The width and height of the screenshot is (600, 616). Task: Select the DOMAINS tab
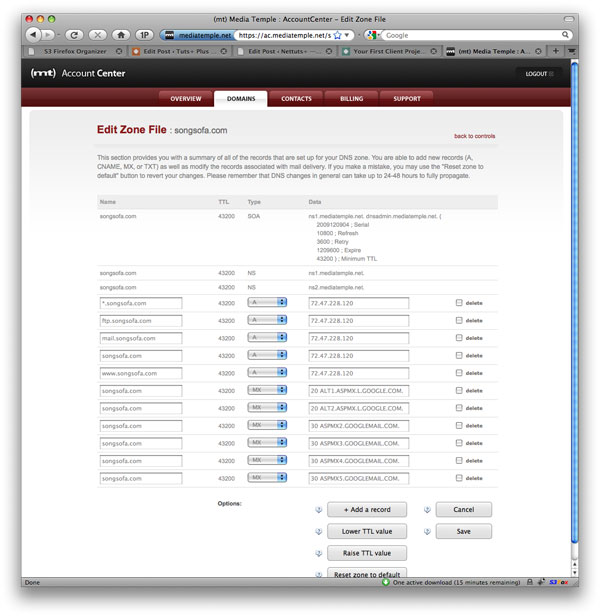tap(241, 99)
